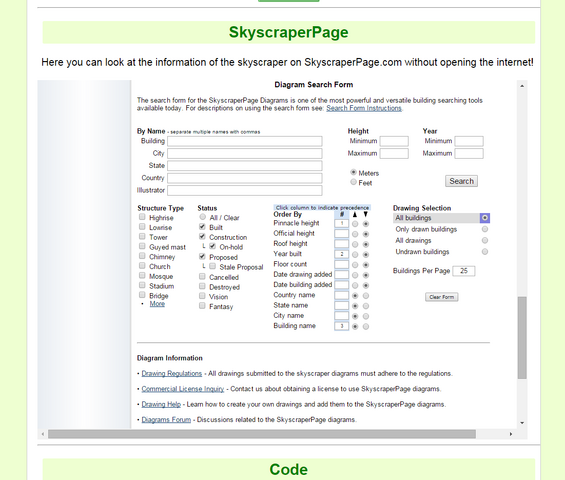Check the Stale Proposal checkbox
The height and width of the screenshot is (480, 565).
(x=213, y=266)
